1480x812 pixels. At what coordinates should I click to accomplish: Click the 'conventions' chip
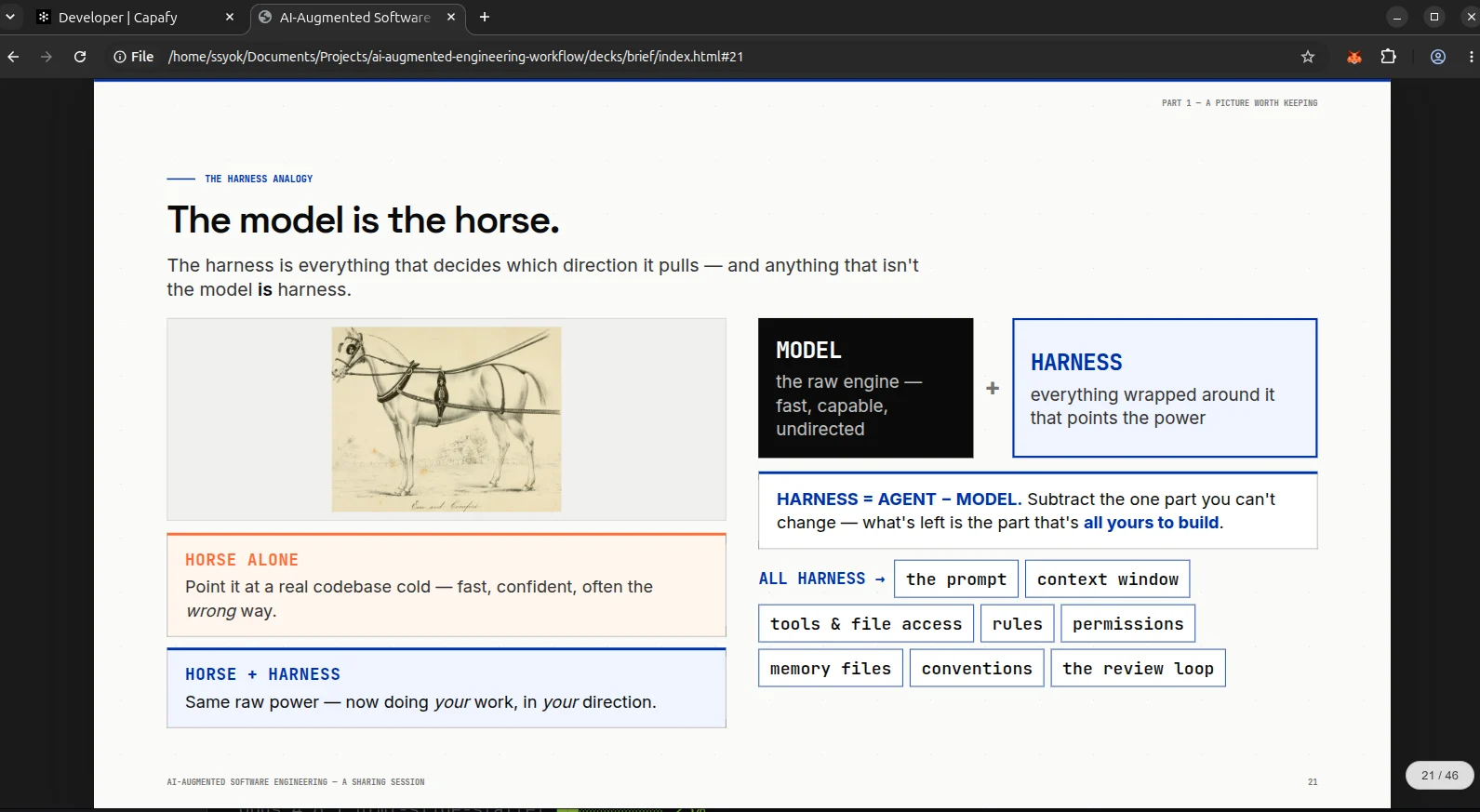coord(977,668)
